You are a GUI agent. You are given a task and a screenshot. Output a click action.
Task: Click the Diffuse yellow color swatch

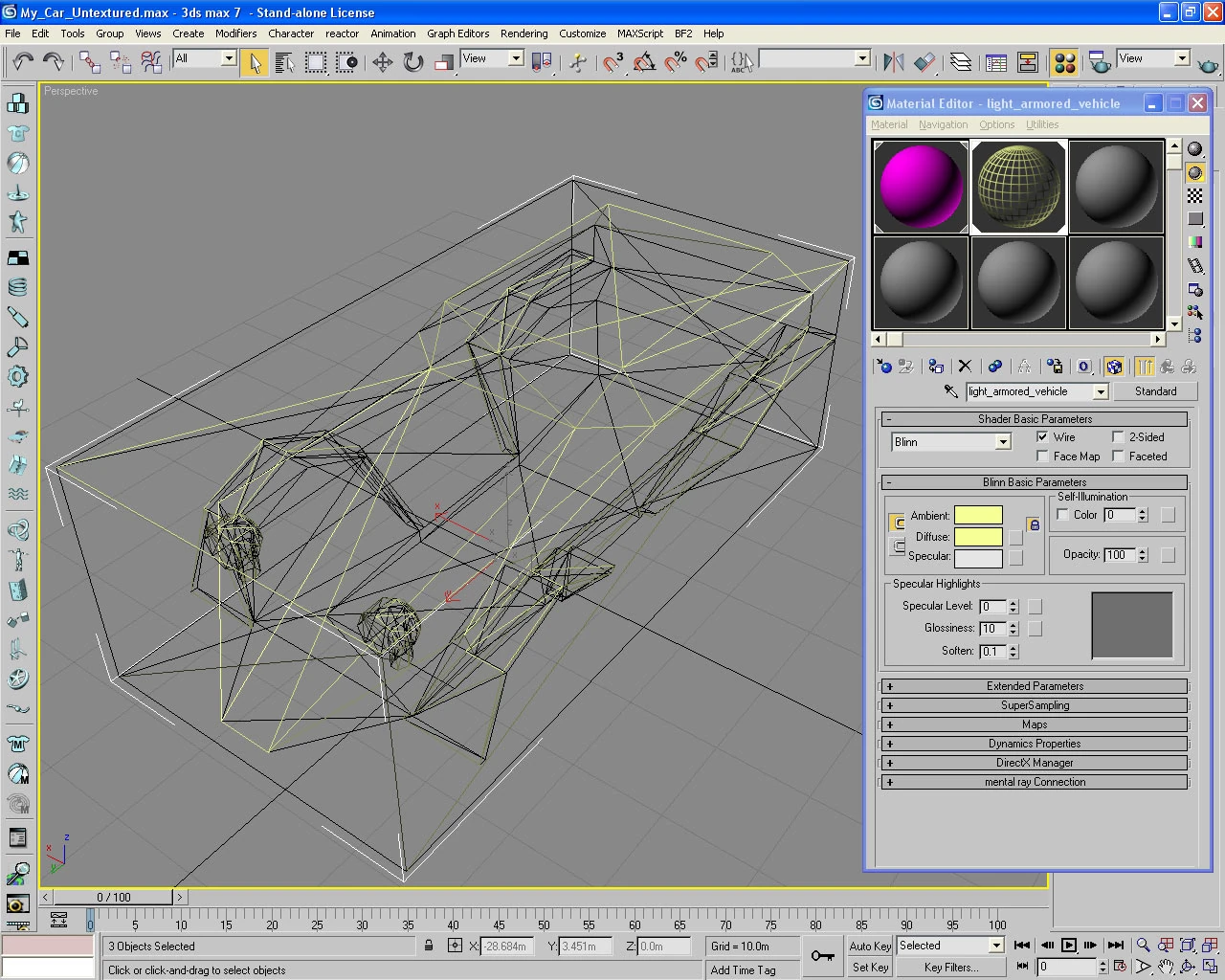[978, 537]
